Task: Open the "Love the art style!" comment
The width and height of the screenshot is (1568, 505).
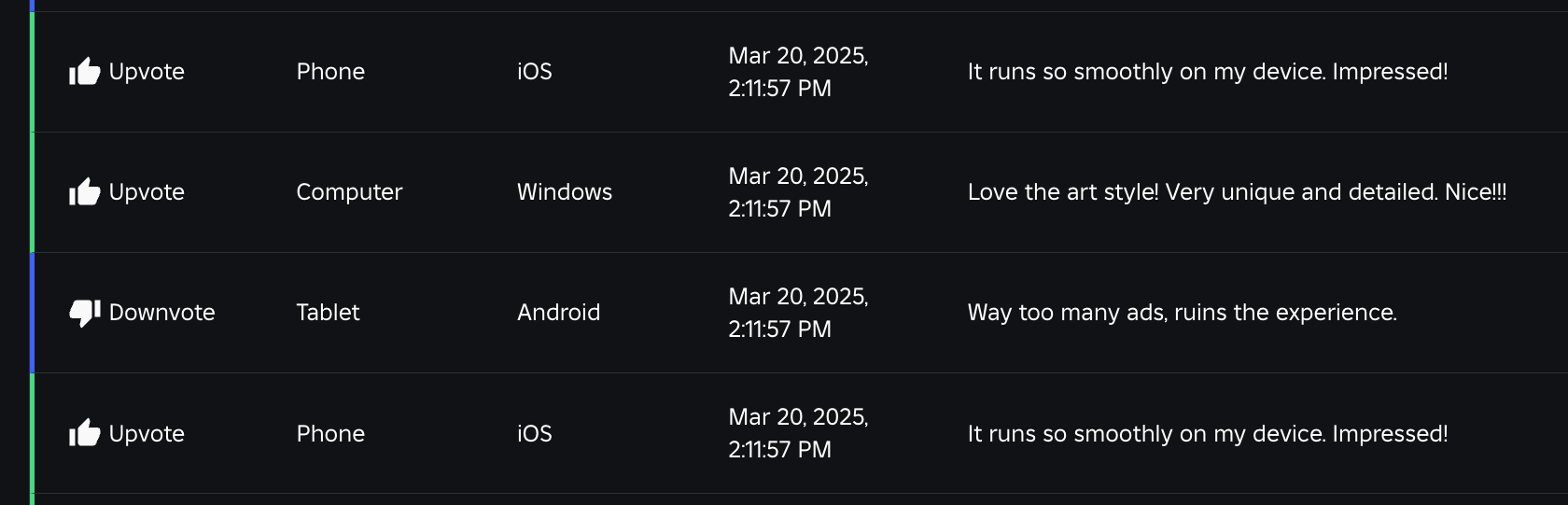Action: 1237,192
